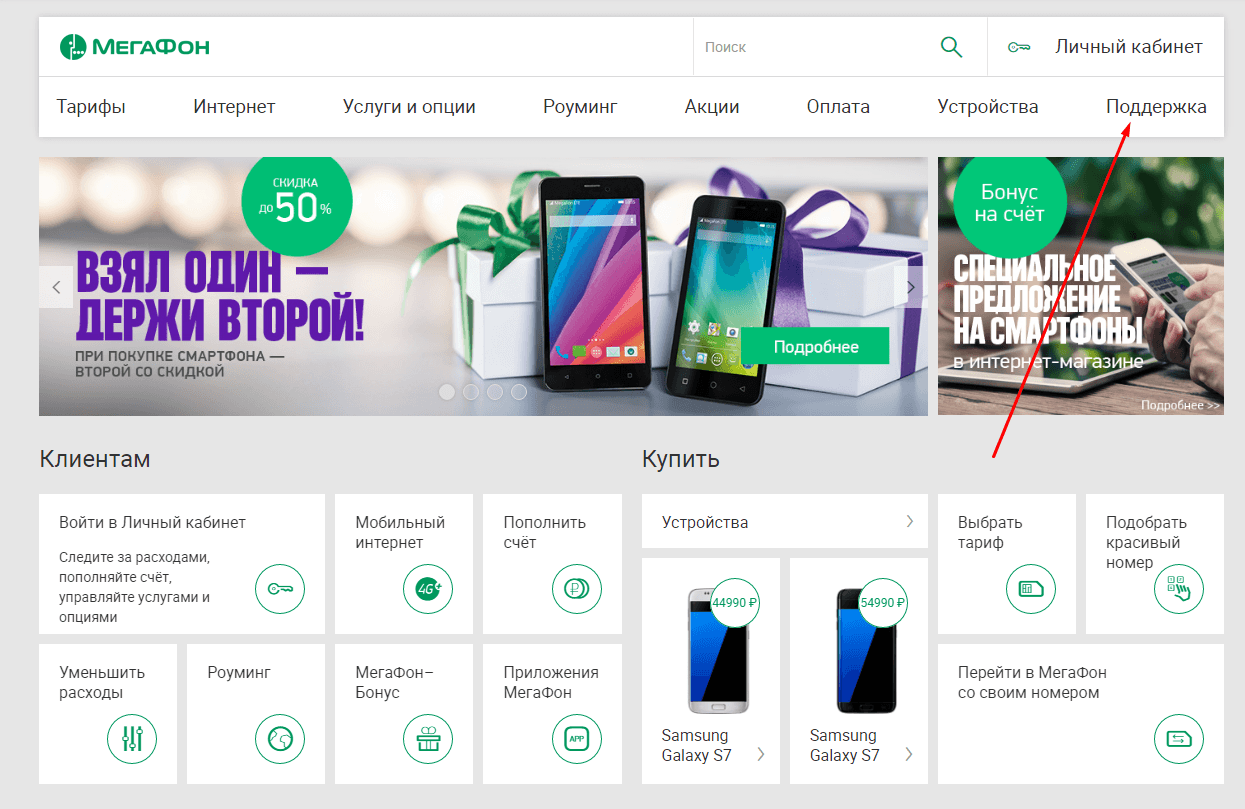Click the ruble coin icon for Пополнить счёт
1245x809 pixels.
pyautogui.click(x=577, y=589)
